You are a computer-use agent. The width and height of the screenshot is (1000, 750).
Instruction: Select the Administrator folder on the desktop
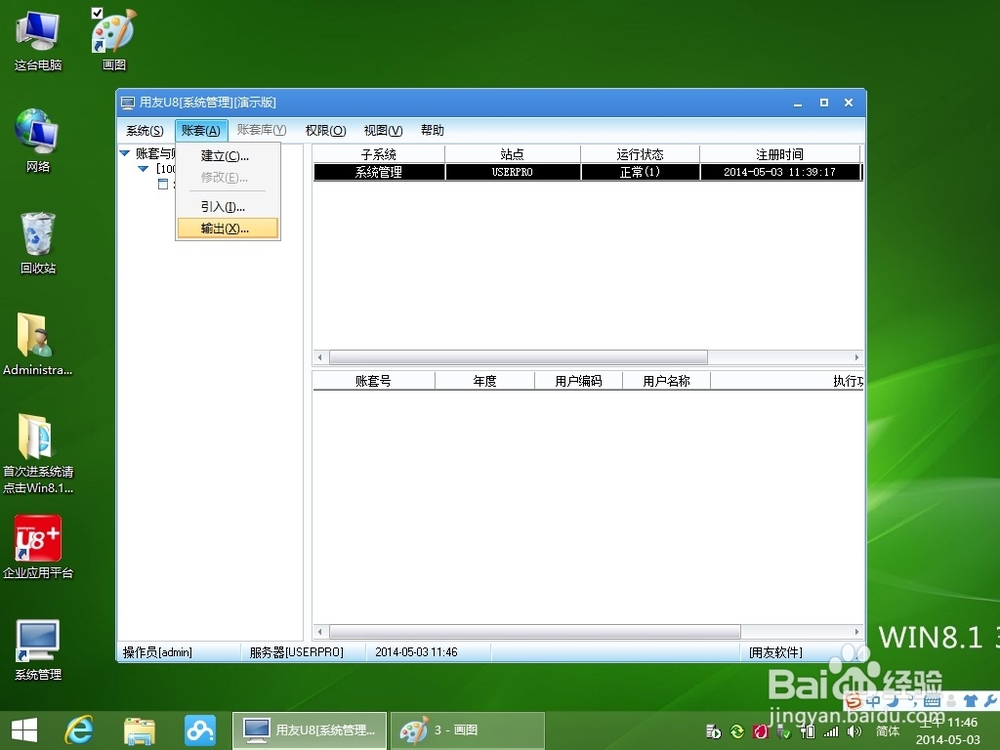coord(37,344)
